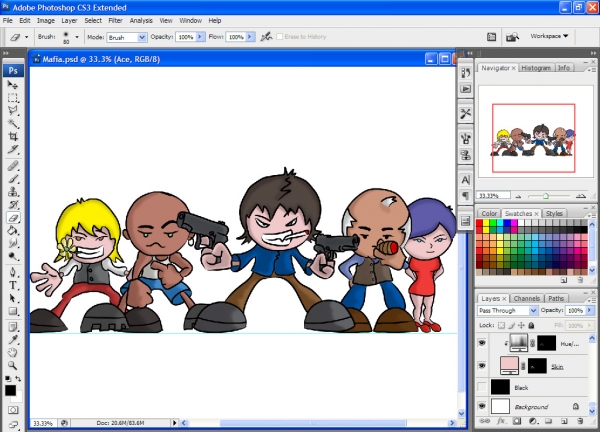Open the Brush preset picker
This screenshot has height=432, width=600.
pos(77,37)
